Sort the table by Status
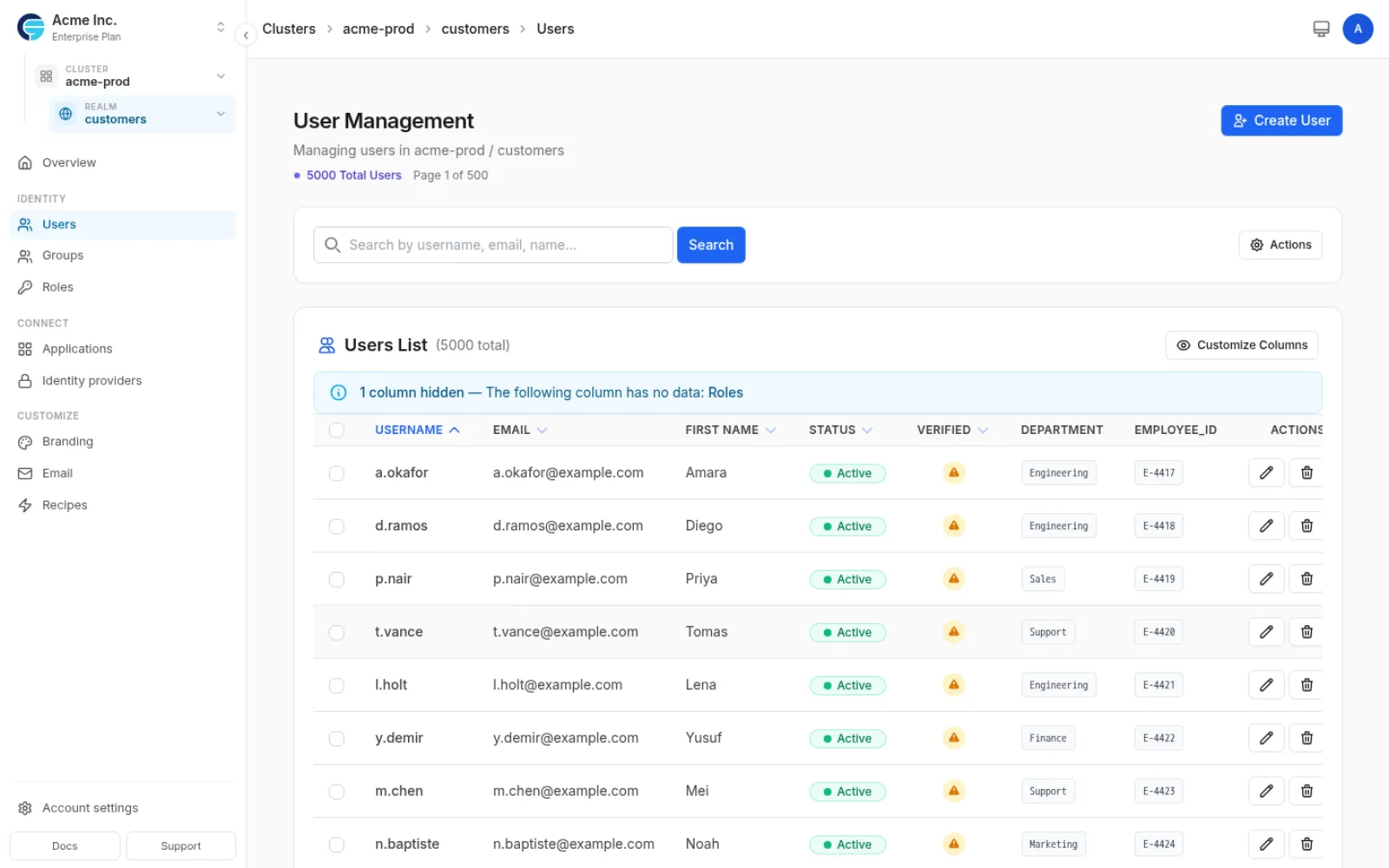Viewport: 1389px width, 868px height. [840, 430]
